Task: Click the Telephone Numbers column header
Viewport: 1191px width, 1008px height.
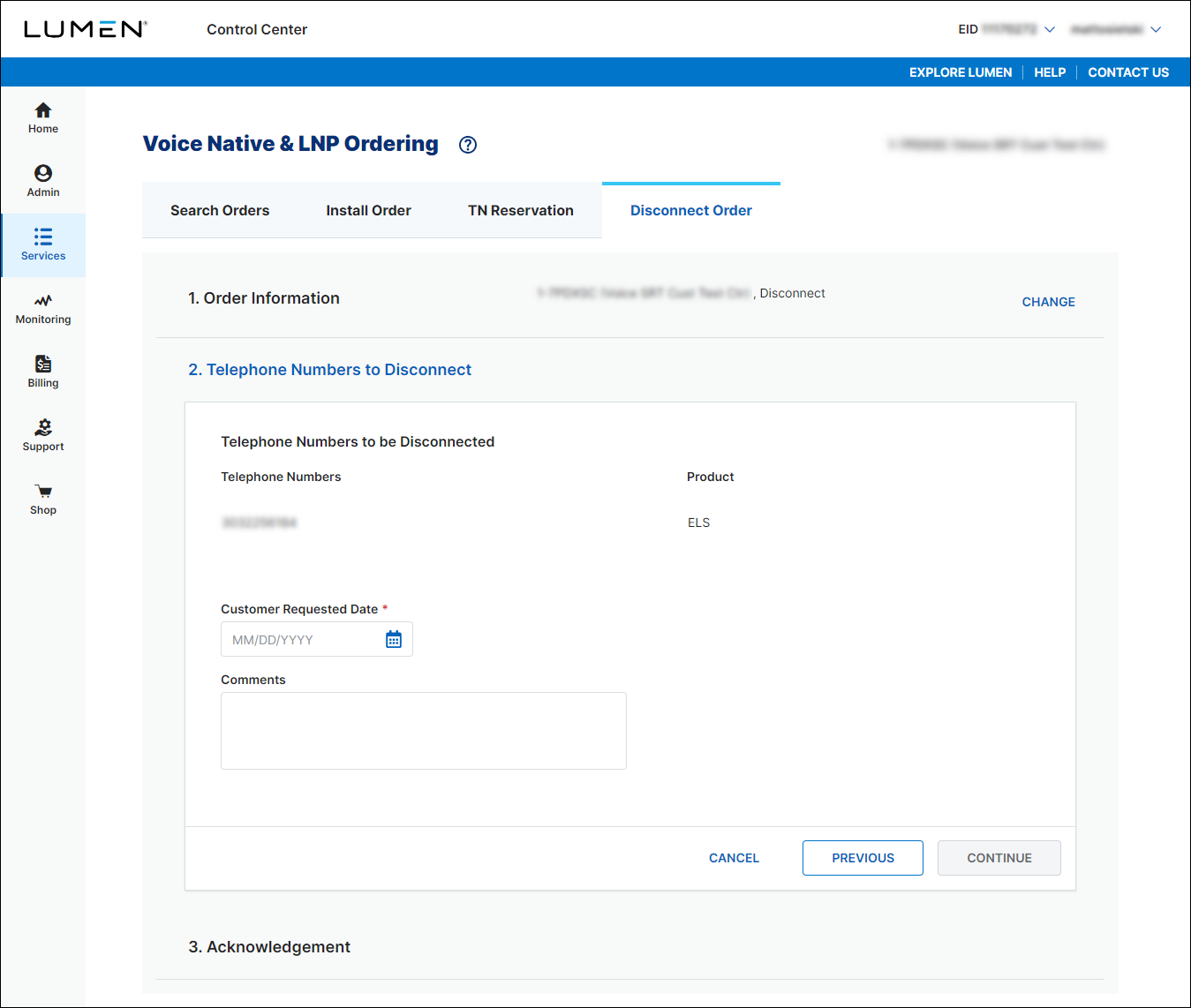Action: click(x=281, y=477)
